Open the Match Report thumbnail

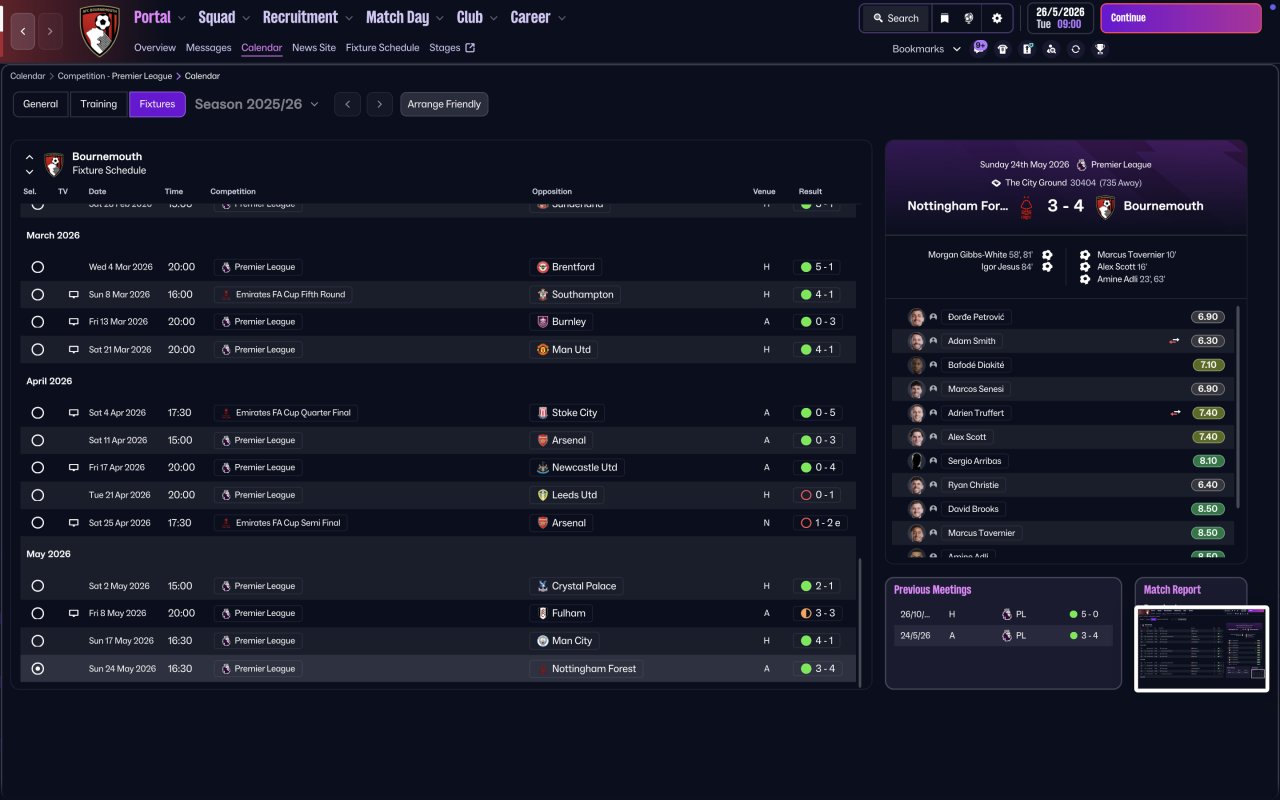[1202, 648]
